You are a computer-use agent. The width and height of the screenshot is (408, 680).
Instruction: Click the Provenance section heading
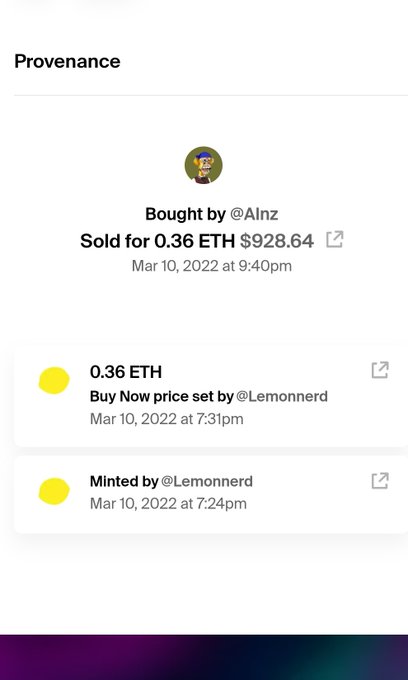click(x=67, y=61)
